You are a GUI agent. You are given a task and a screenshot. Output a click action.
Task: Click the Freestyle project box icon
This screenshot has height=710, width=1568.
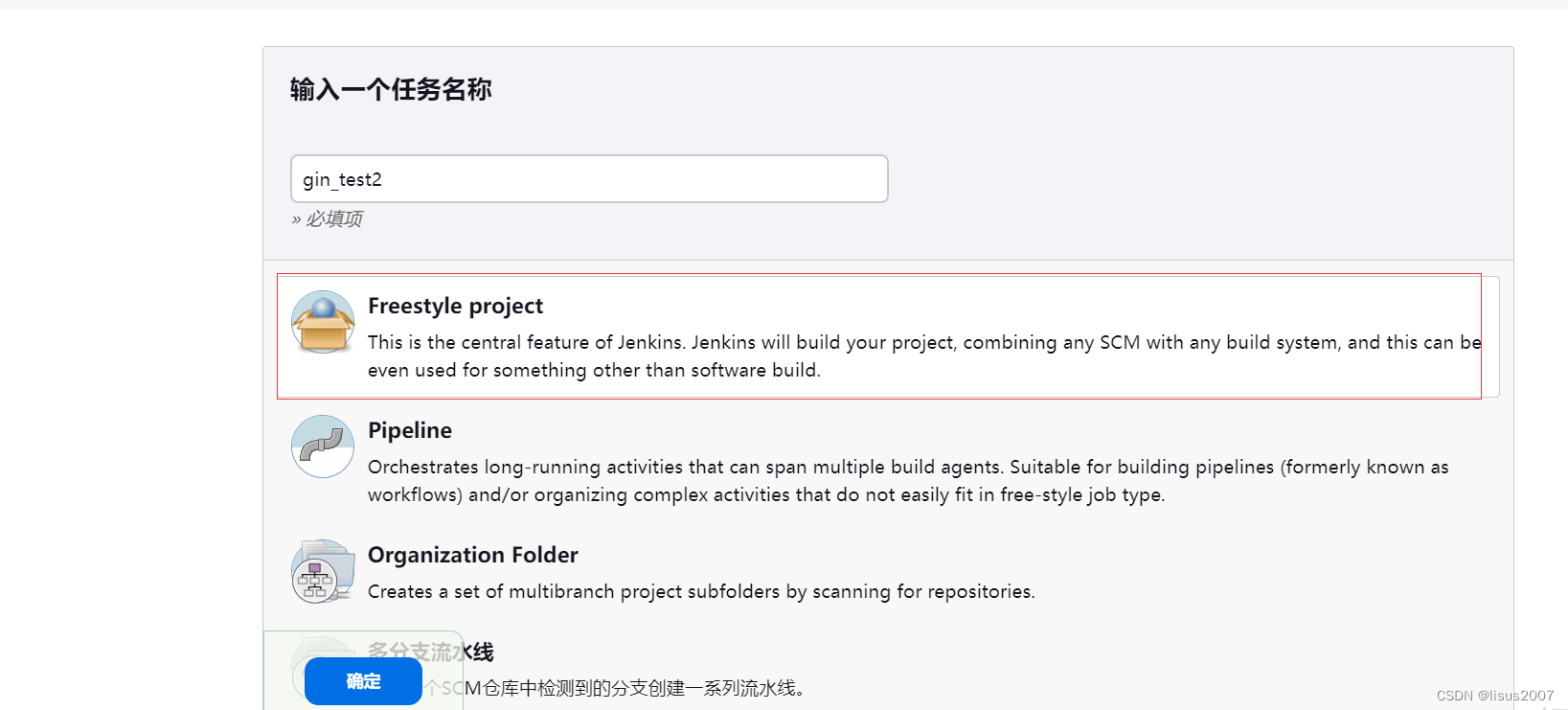tap(323, 322)
